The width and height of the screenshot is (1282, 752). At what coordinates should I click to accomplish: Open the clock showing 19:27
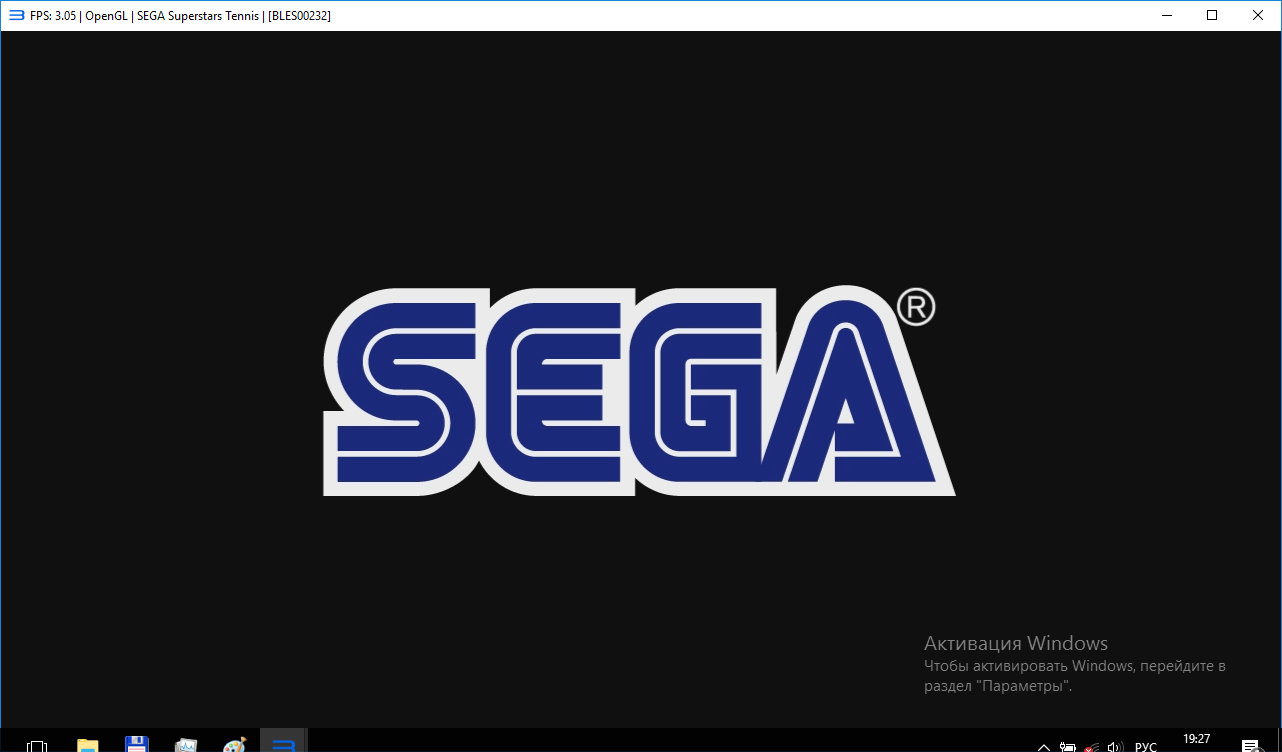[x=1196, y=741]
